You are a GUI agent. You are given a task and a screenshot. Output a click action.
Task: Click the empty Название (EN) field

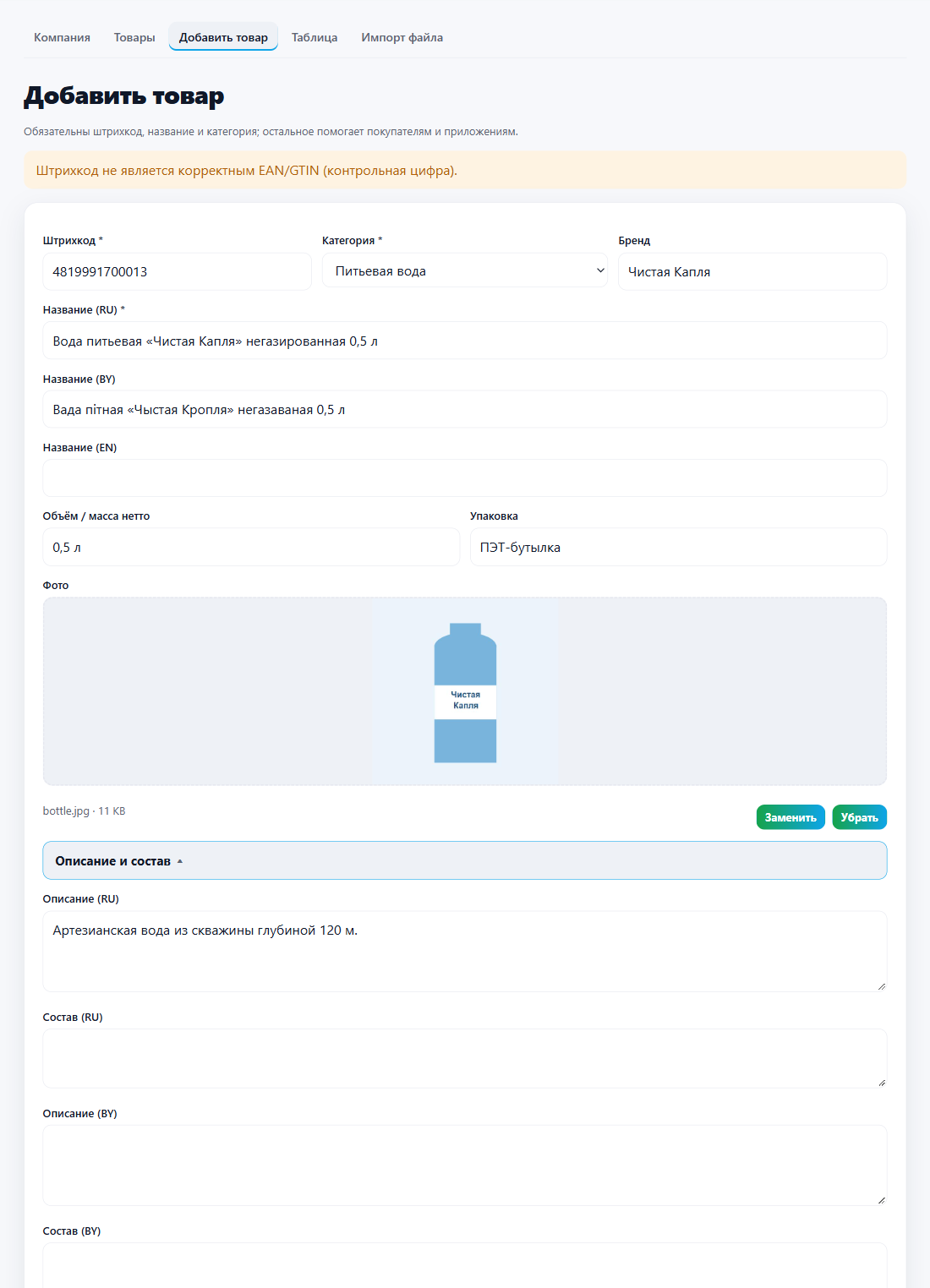(x=465, y=478)
